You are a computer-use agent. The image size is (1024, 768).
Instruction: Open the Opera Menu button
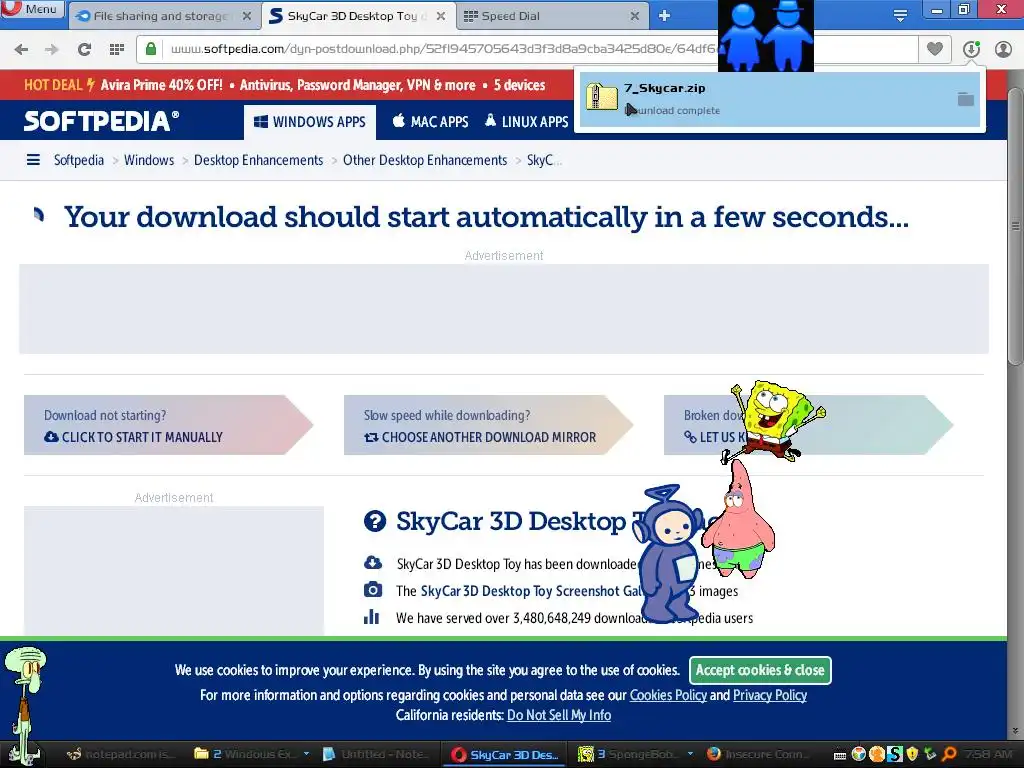(33, 9)
